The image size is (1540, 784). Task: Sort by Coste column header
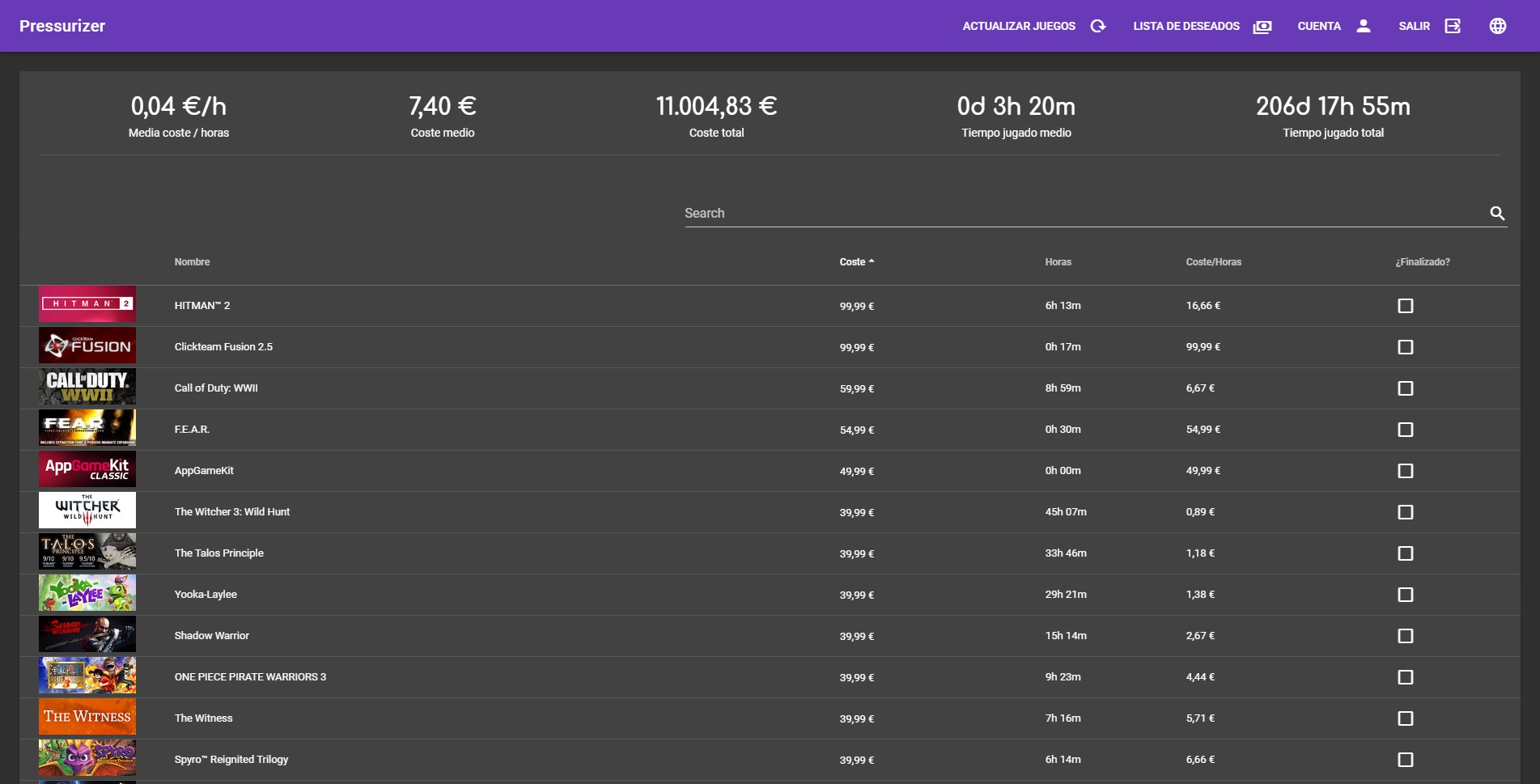852,262
